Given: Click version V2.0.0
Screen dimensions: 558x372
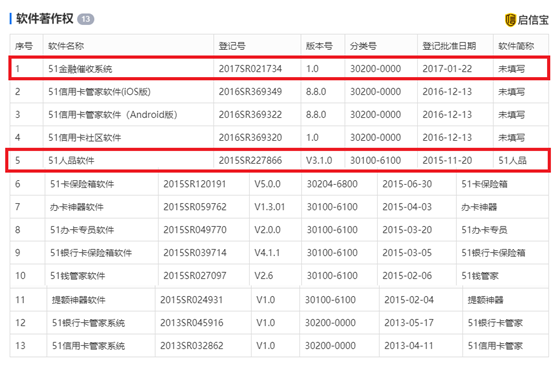Looking at the screenshot, I should pos(267,230).
